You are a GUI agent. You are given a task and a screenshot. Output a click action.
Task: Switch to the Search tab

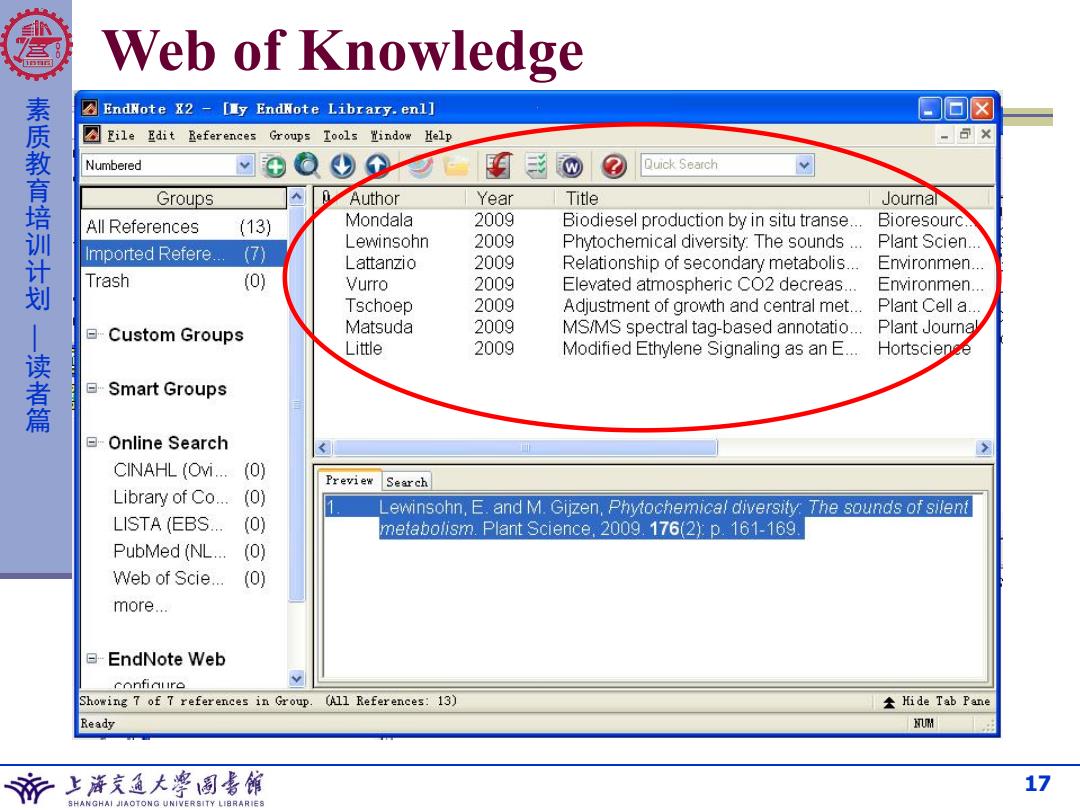pos(406,482)
